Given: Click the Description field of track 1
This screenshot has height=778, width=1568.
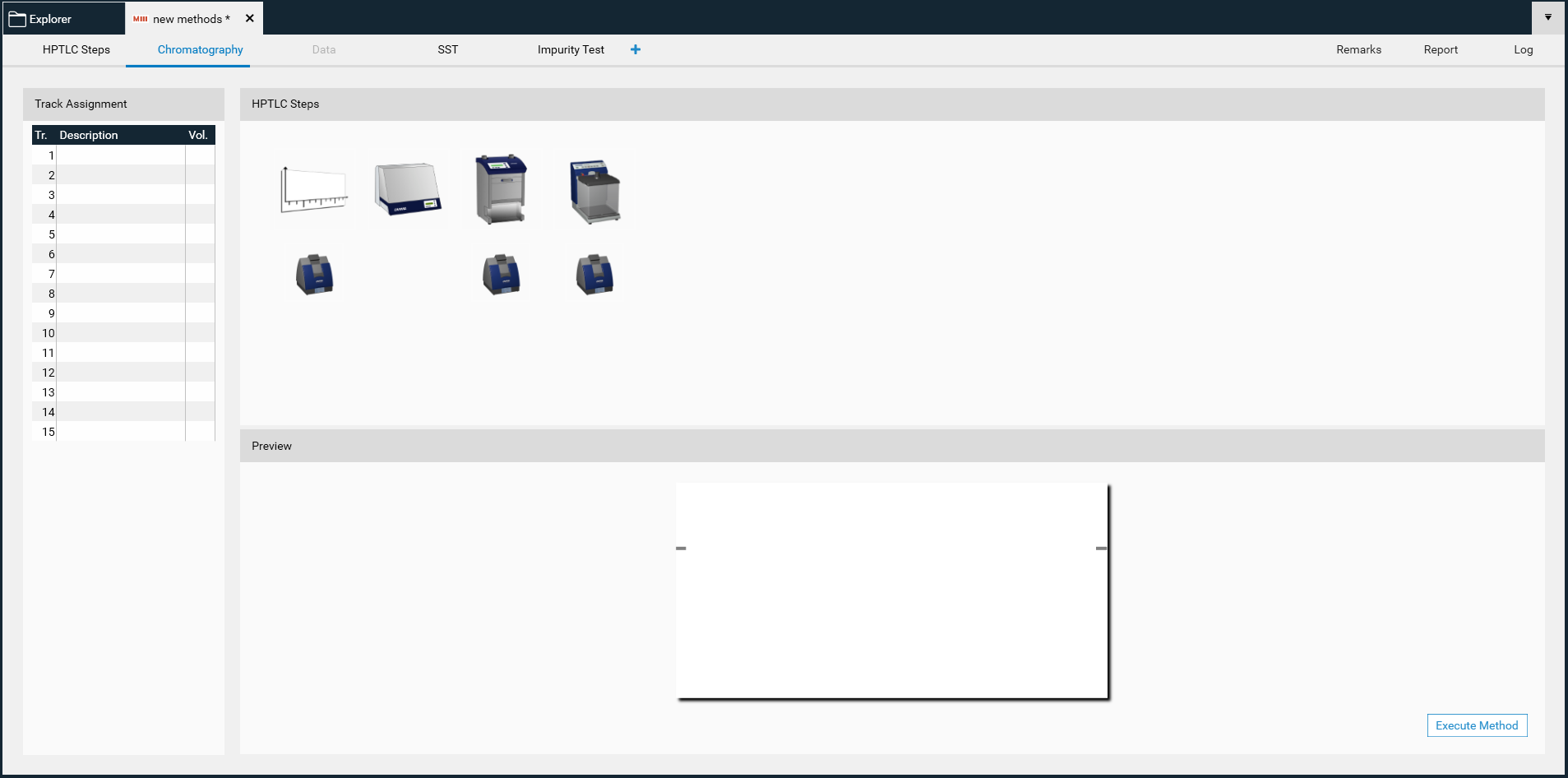Looking at the screenshot, I should point(120,155).
